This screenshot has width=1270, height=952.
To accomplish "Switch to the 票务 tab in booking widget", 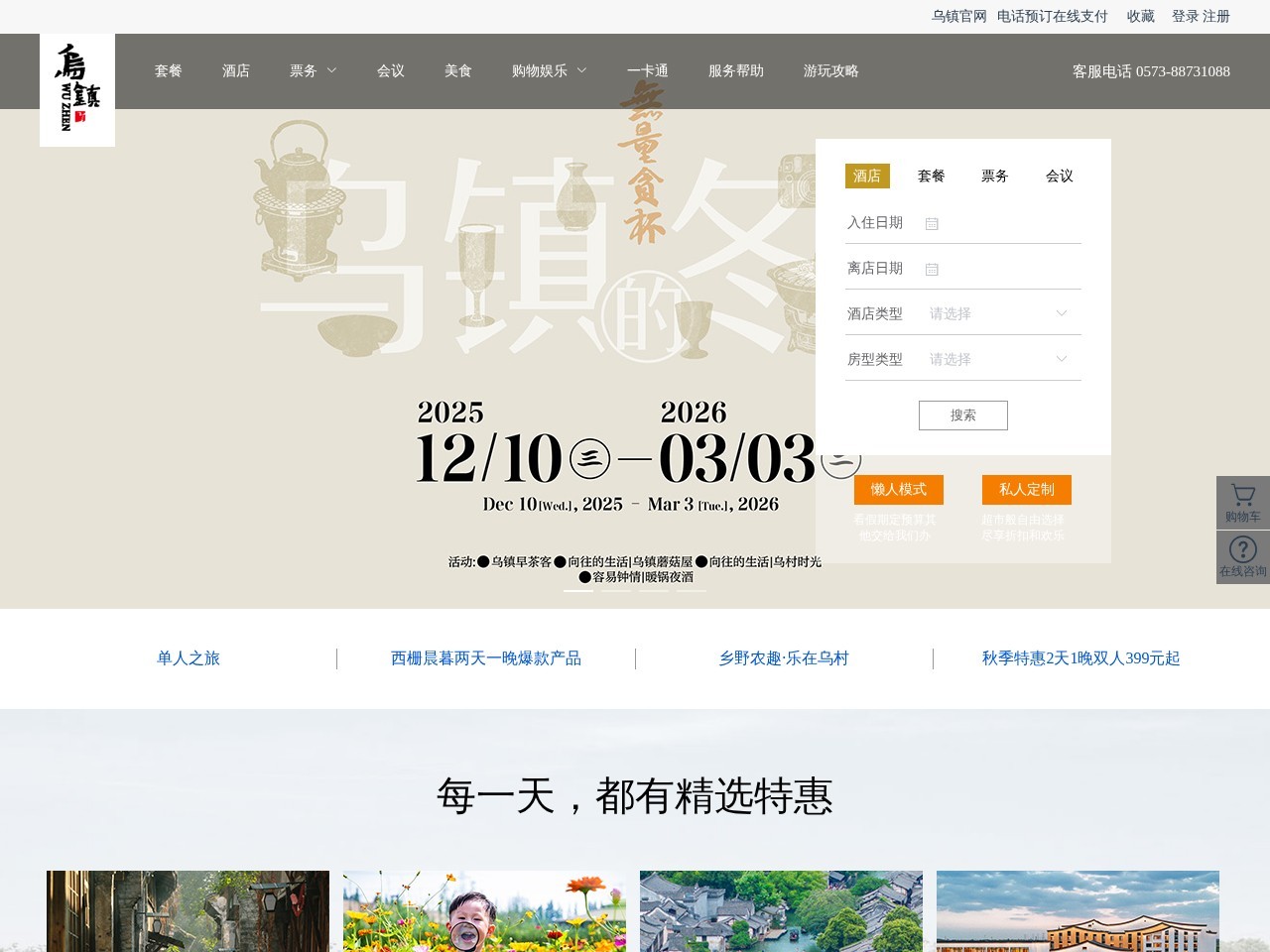I will click(995, 176).
